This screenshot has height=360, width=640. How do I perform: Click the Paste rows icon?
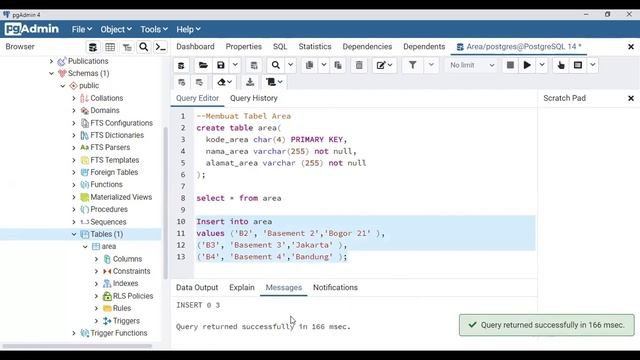(338, 65)
